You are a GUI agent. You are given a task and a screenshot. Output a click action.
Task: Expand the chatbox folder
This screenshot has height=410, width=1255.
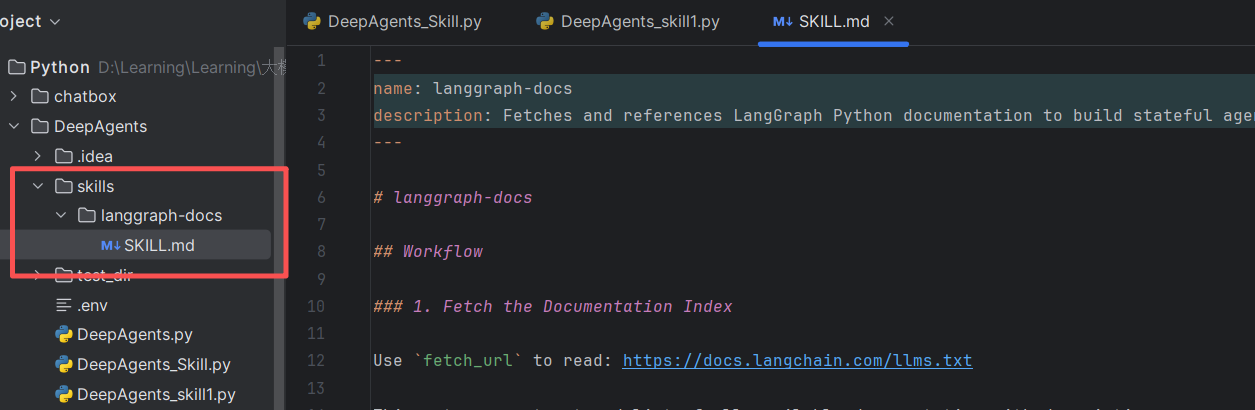14,97
